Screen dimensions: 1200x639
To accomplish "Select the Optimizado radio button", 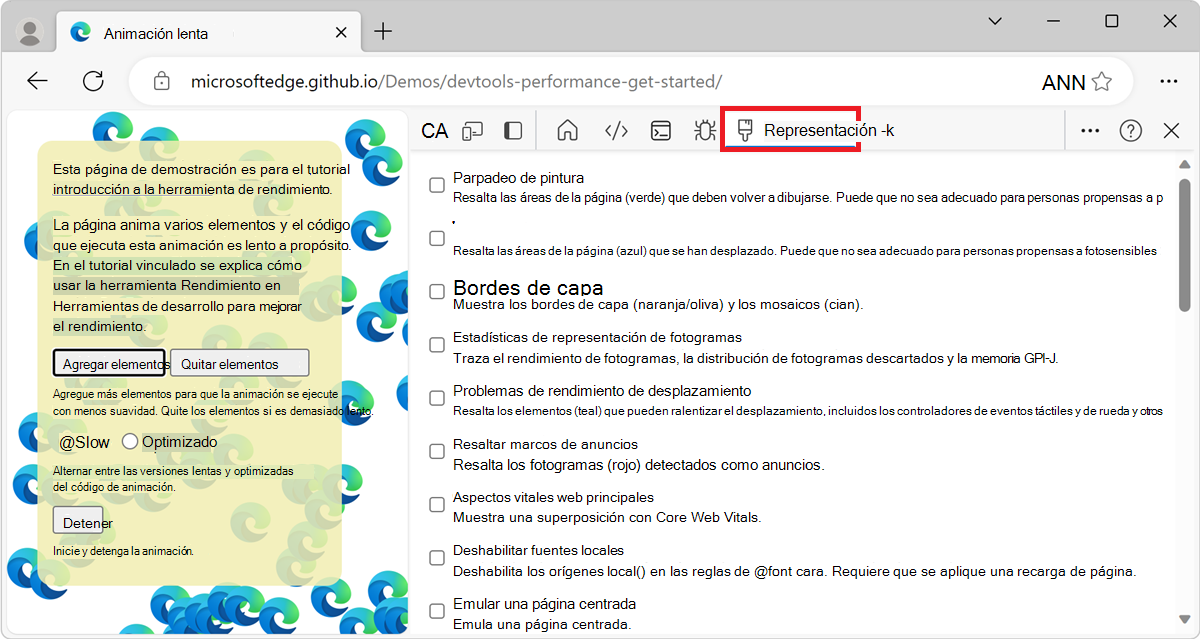I will [x=130, y=440].
